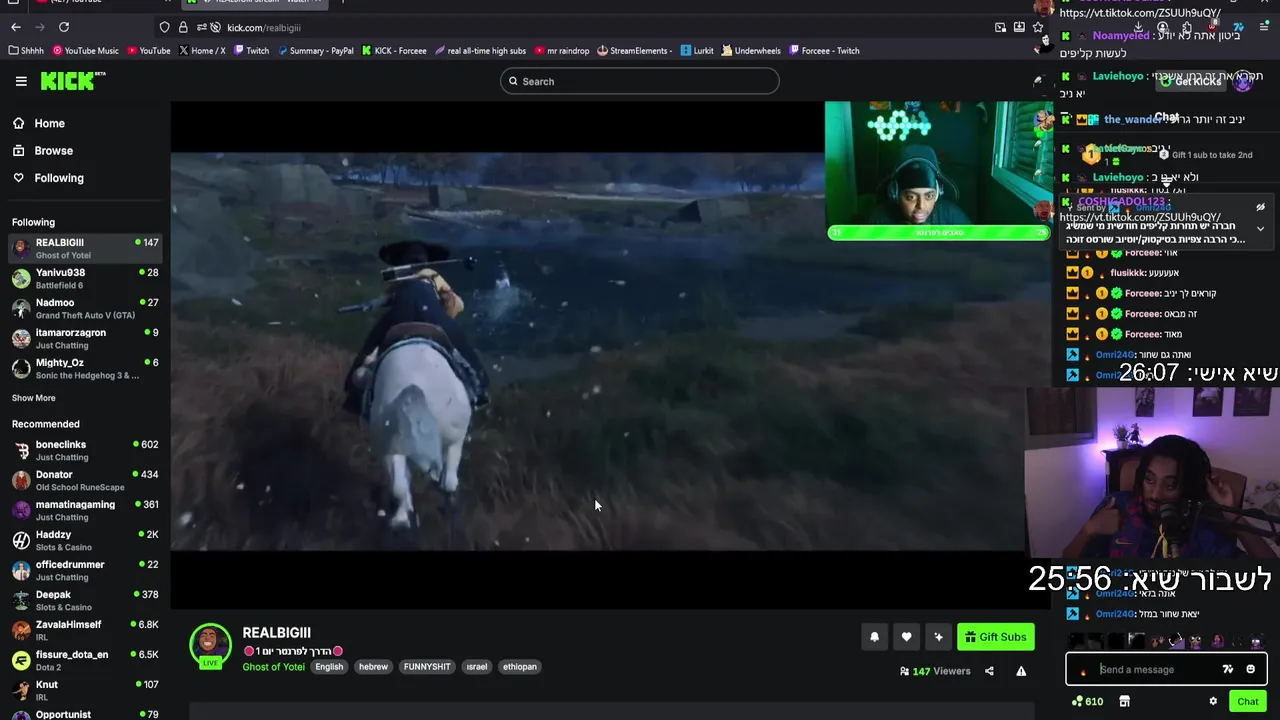Send message with green Chat button
Viewport: 1280px width, 720px height.
(1247, 701)
